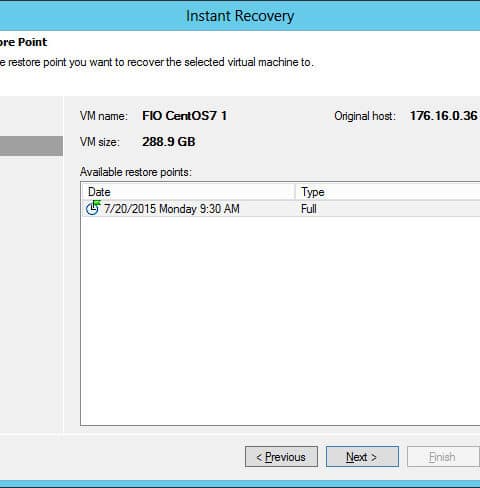Click the Available restore points label

point(136,172)
